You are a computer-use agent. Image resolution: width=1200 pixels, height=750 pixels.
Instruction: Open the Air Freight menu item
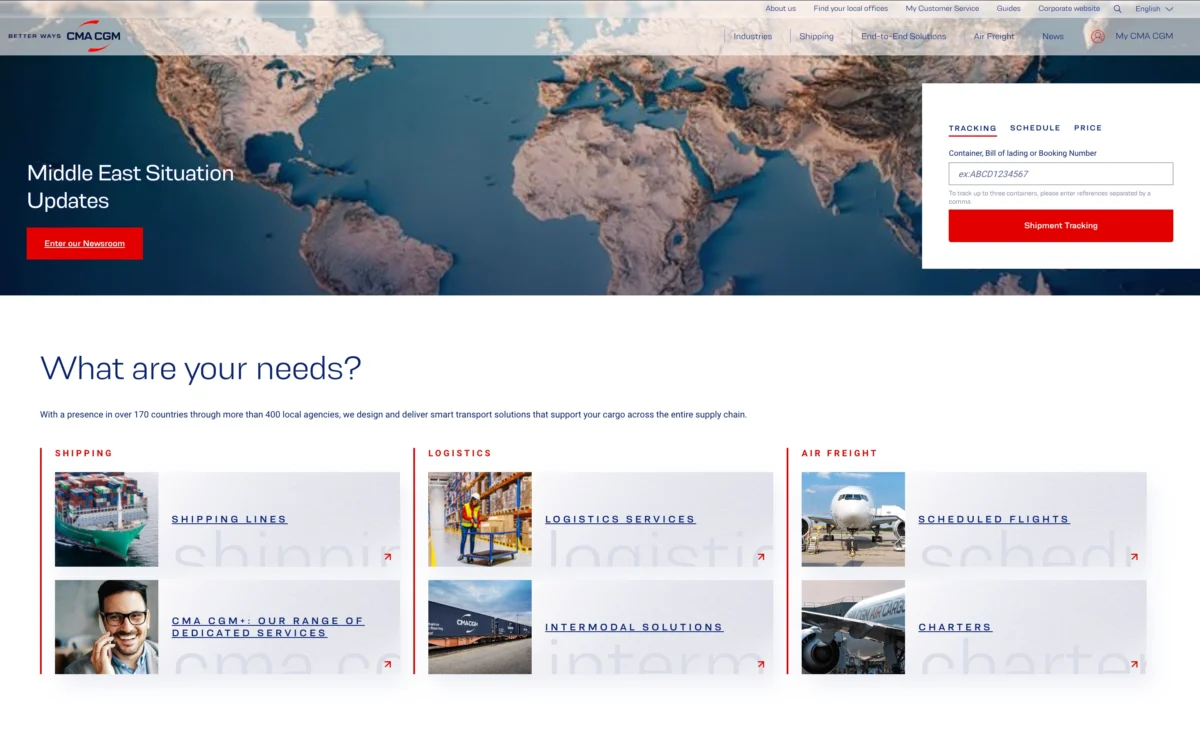(x=993, y=36)
